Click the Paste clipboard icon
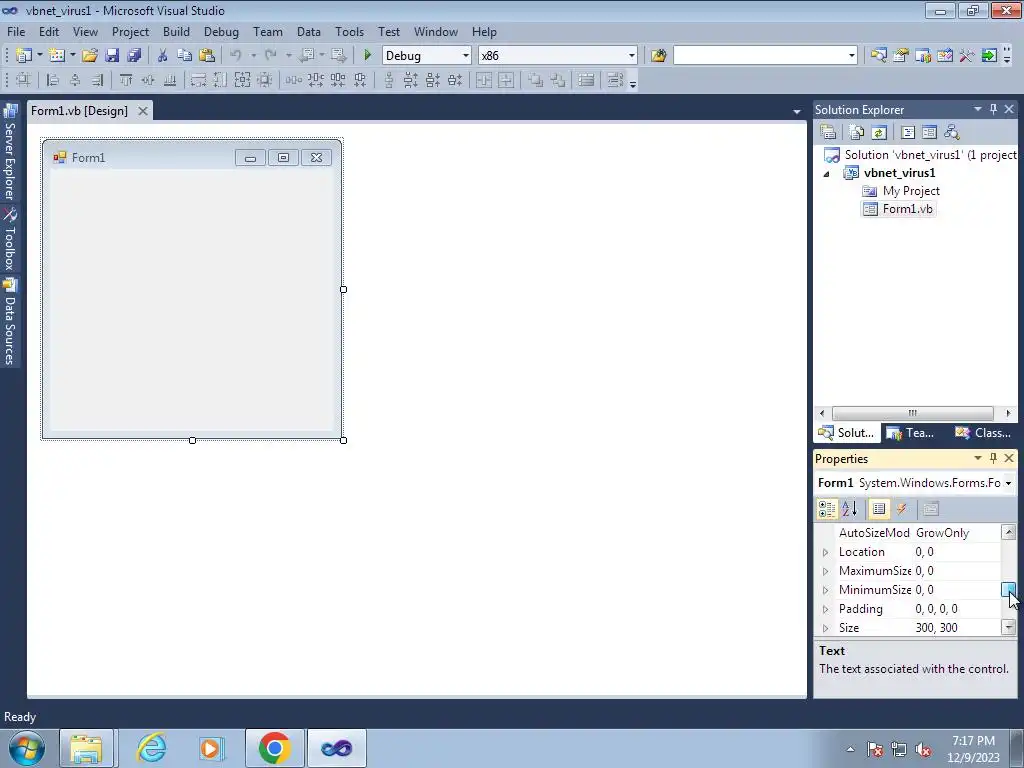1024x768 pixels. point(207,56)
